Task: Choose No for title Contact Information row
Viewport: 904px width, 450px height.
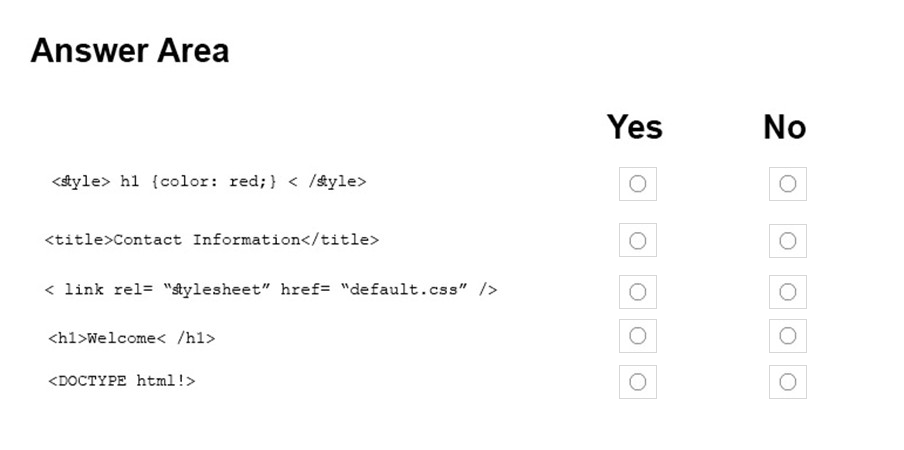Action: click(x=788, y=240)
